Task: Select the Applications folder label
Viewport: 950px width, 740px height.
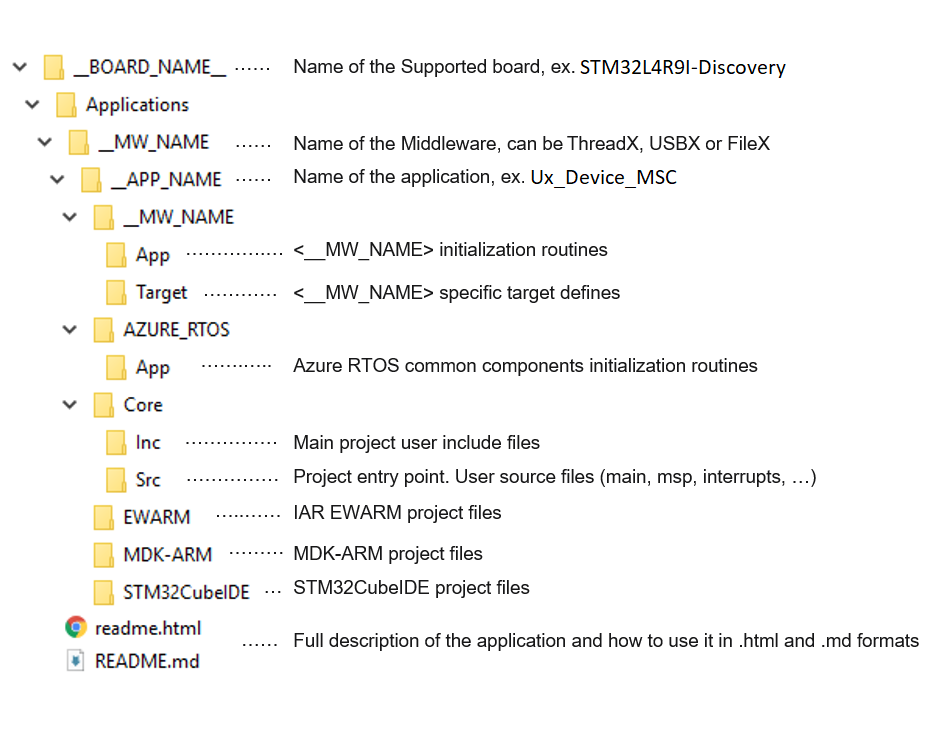Action: point(138,105)
